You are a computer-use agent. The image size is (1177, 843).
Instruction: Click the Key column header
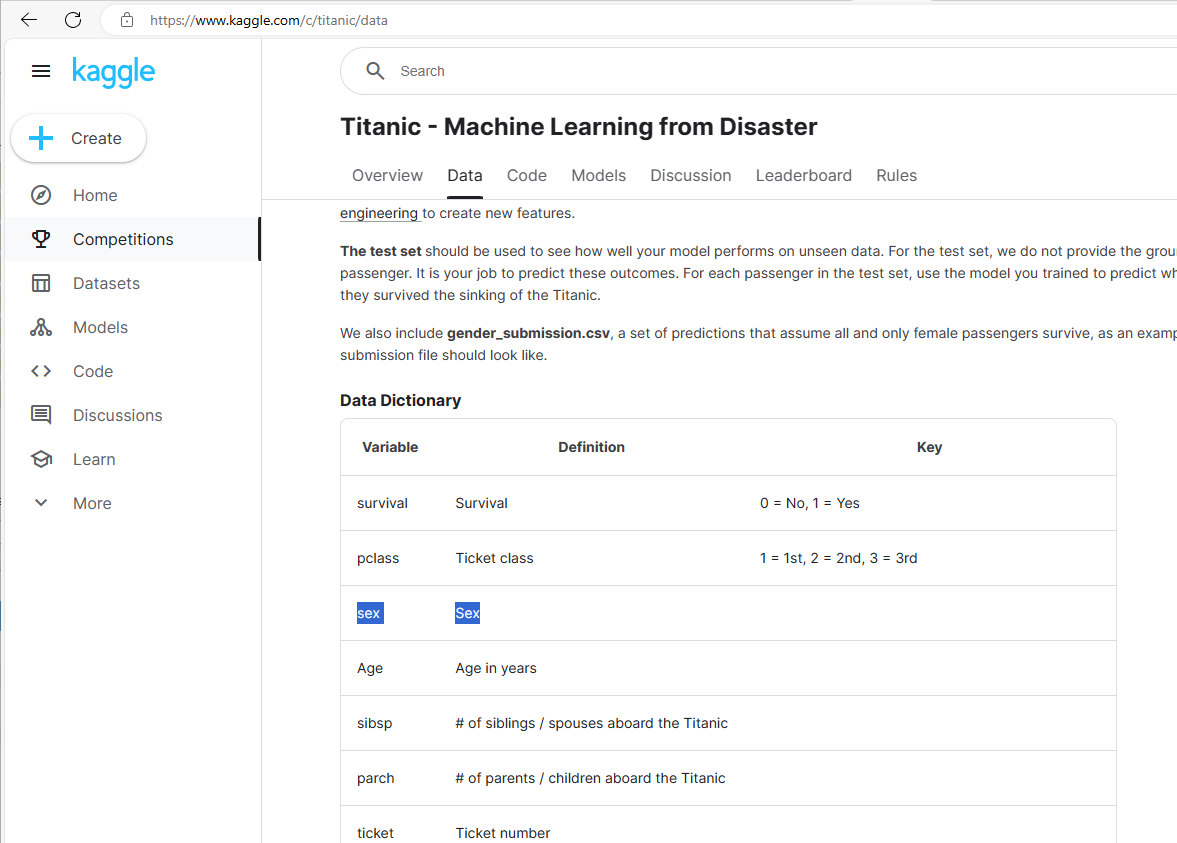929,447
